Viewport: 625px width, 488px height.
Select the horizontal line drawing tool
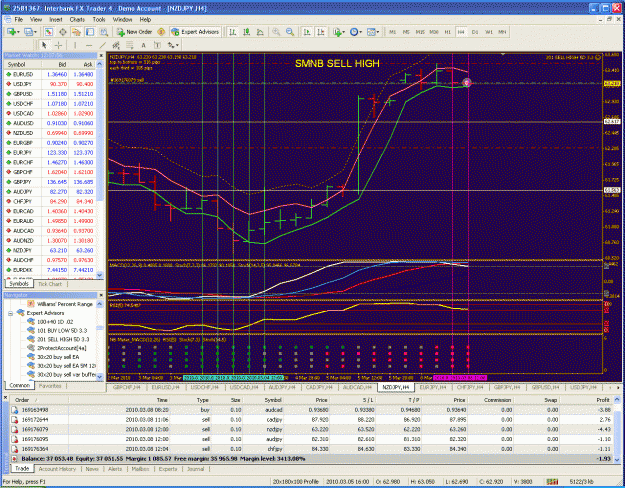(89, 45)
